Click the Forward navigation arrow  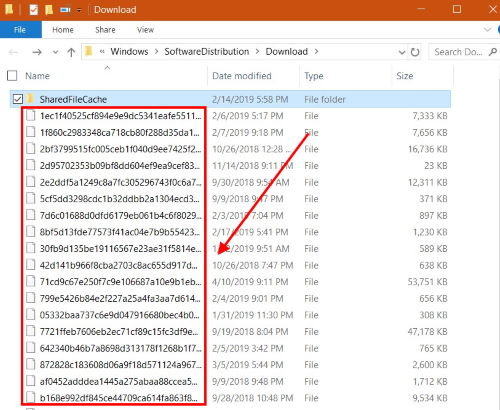coord(37,52)
